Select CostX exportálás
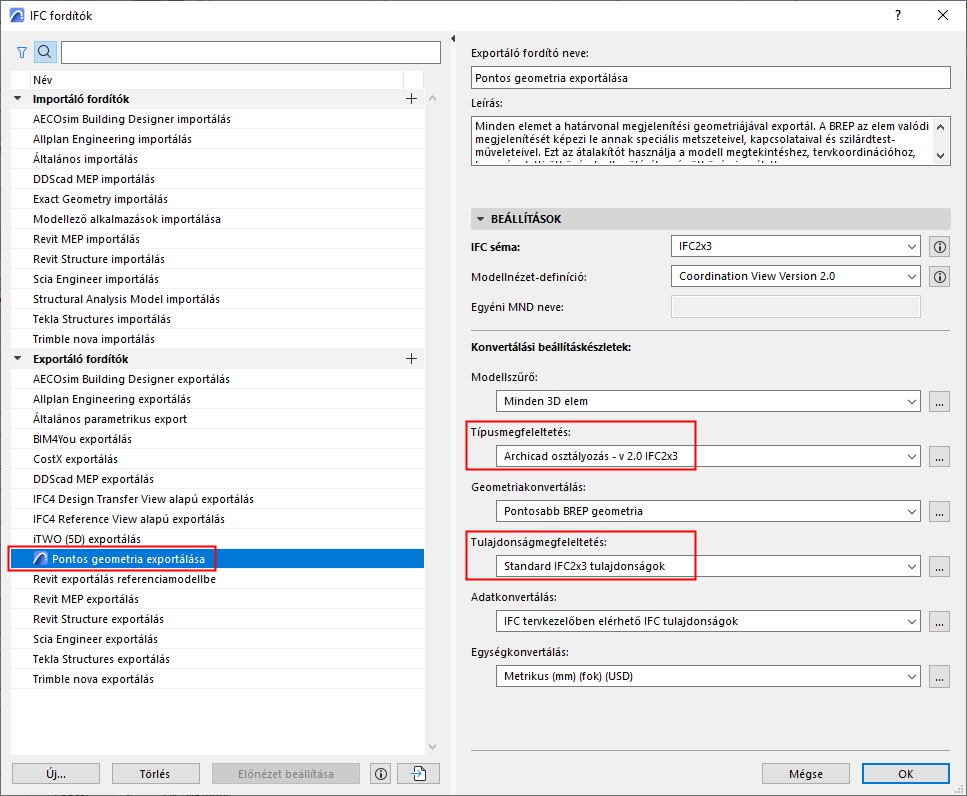Image resolution: width=967 pixels, height=796 pixels. (218, 459)
